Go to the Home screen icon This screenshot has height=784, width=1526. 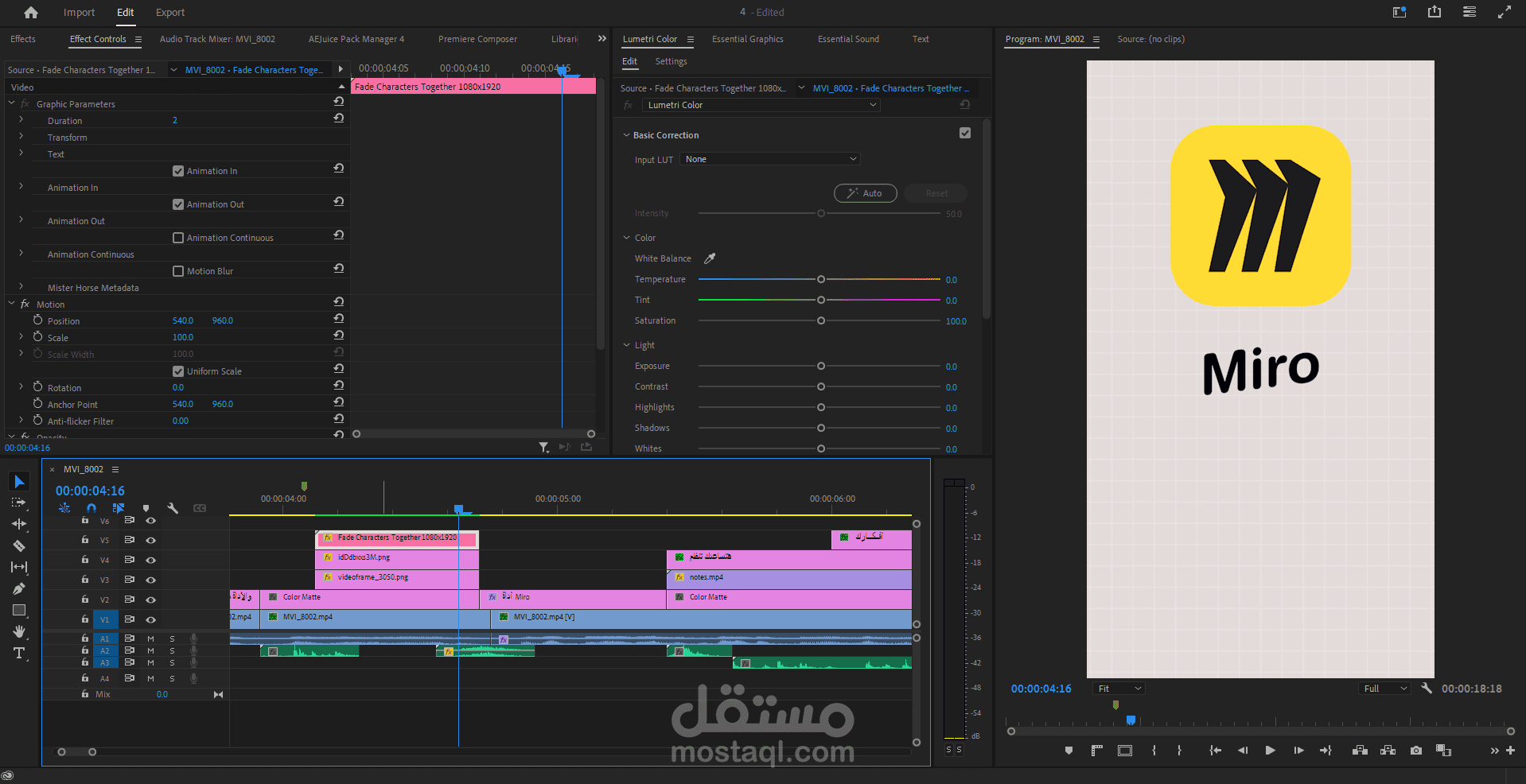pyautogui.click(x=31, y=12)
